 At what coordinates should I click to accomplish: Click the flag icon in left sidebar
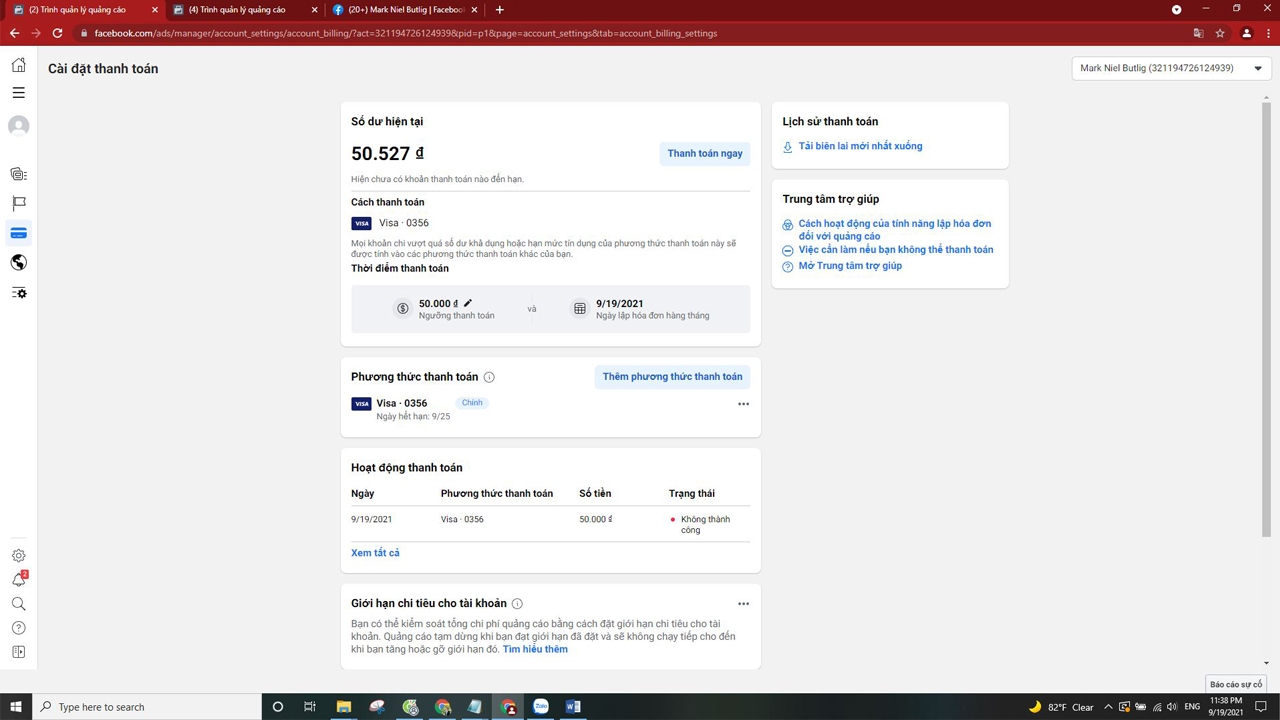pos(18,203)
